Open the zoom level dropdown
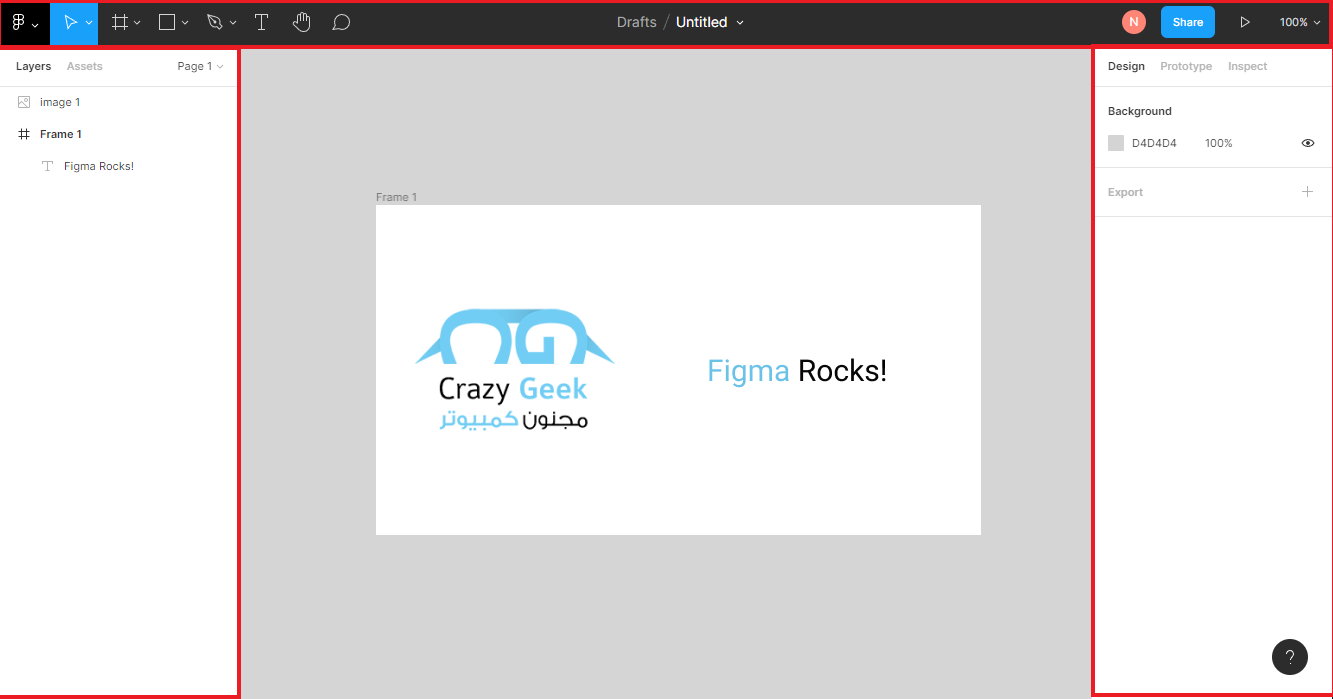Image resolution: width=1333 pixels, height=699 pixels. click(1299, 21)
